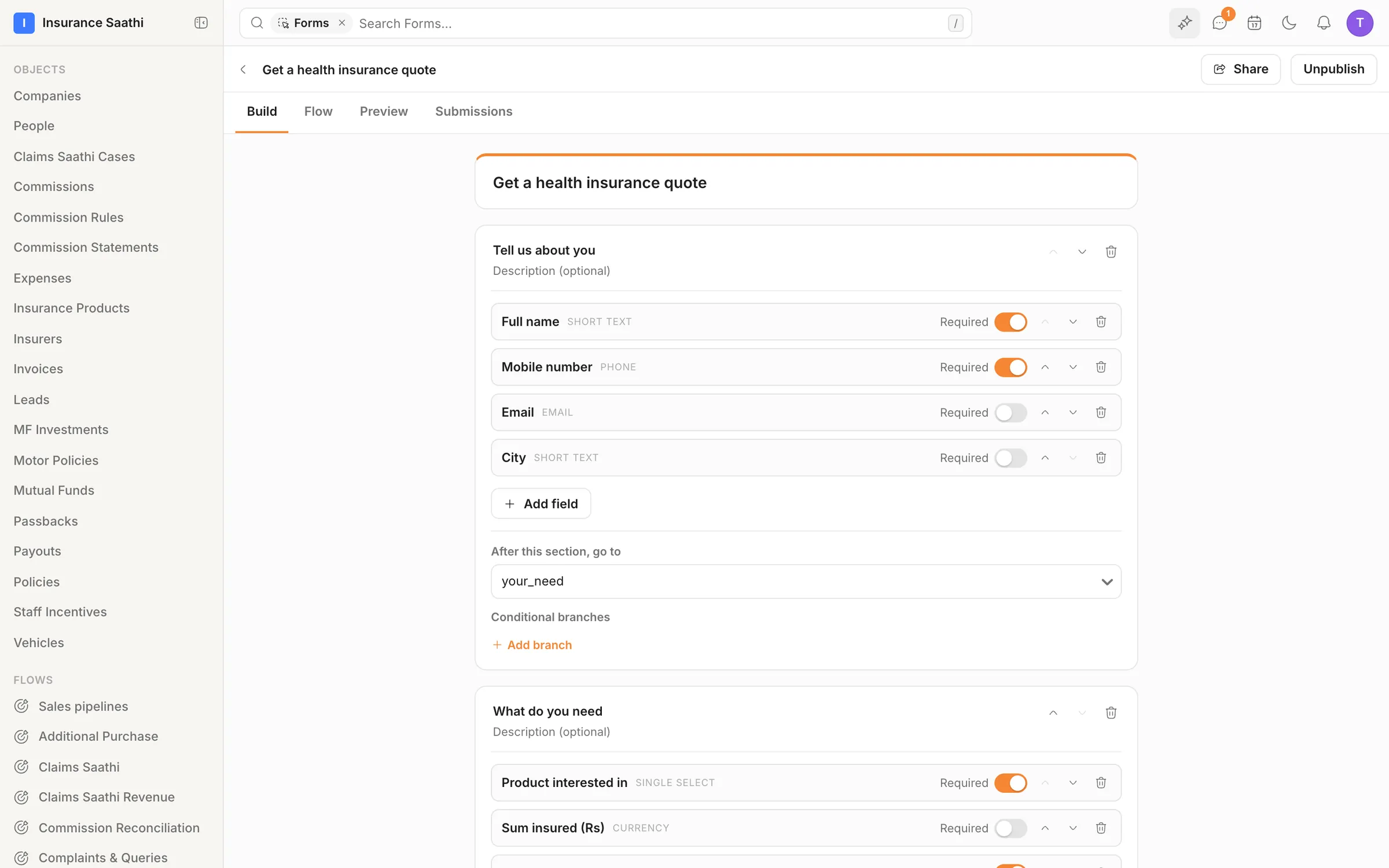
Task: Click the Unpublish button
Action: tap(1333, 69)
